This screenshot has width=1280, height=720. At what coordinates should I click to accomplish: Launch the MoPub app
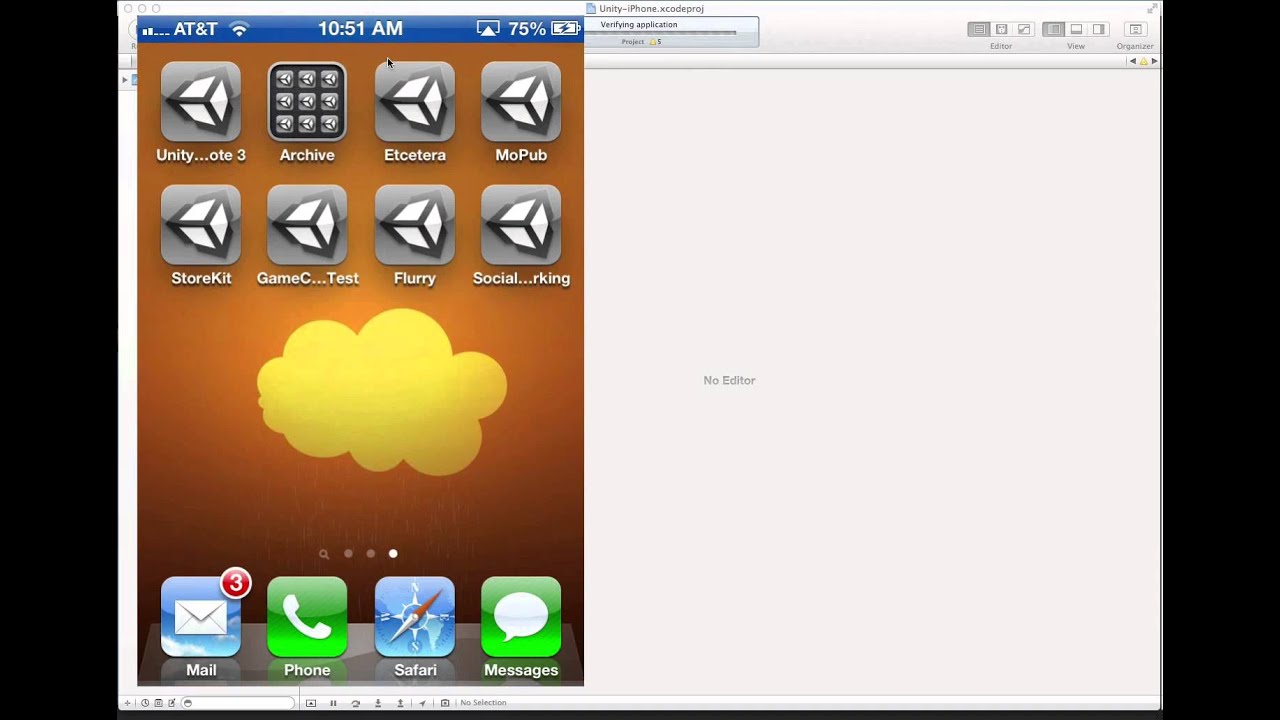(521, 102)
